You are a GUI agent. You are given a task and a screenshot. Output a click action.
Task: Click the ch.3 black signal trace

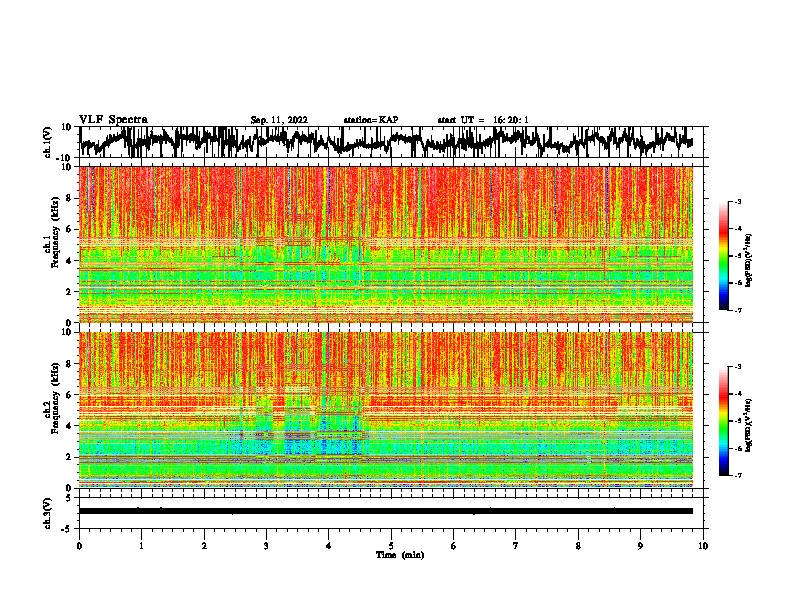(386, 511)
